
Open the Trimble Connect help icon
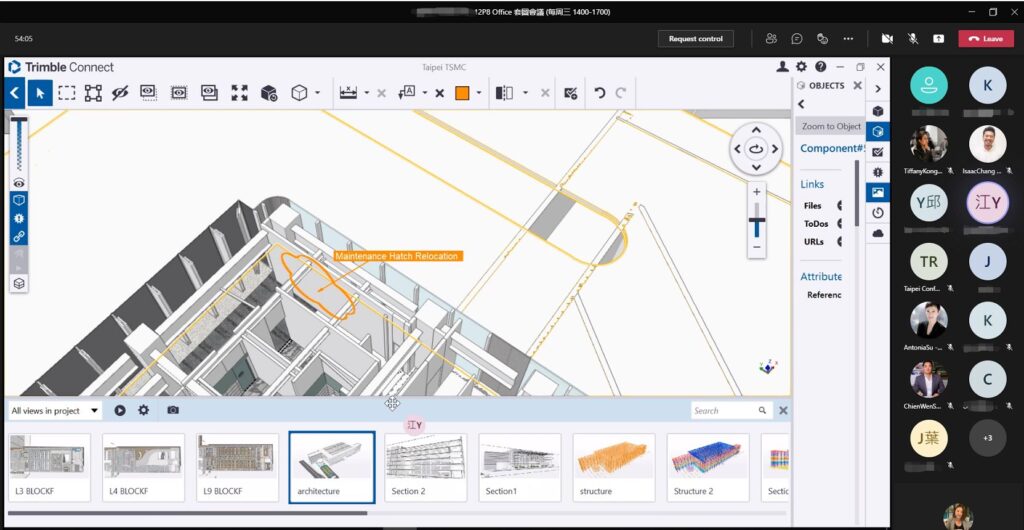coord(820,67)
